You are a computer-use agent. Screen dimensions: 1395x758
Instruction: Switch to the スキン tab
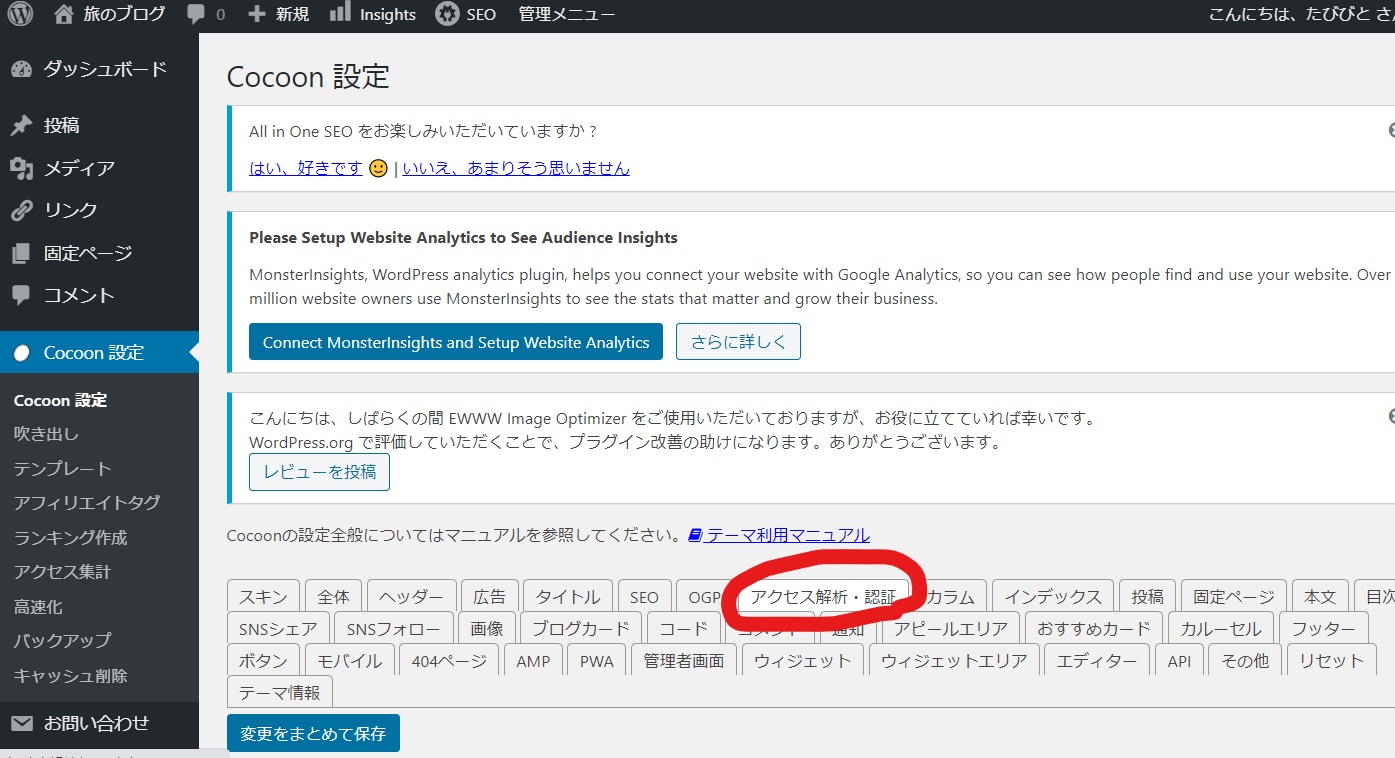(x=263, y=597)
